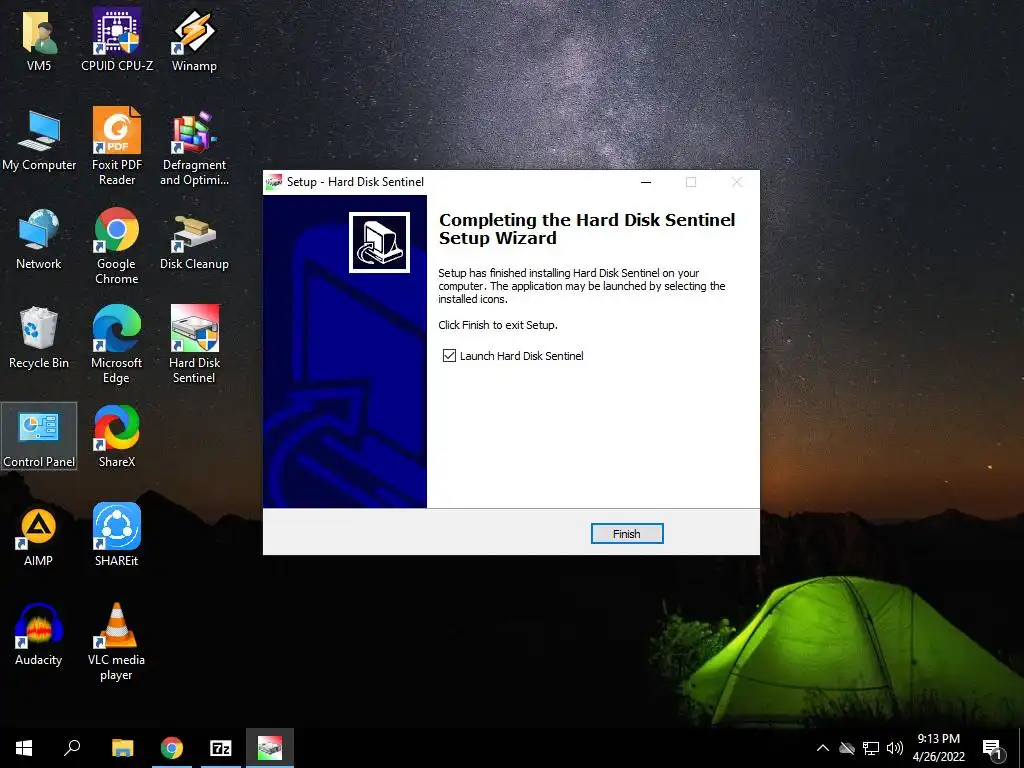Close the Setup wizard window
This screenshot has width=1024, height=768.
[x=737, y=182]
